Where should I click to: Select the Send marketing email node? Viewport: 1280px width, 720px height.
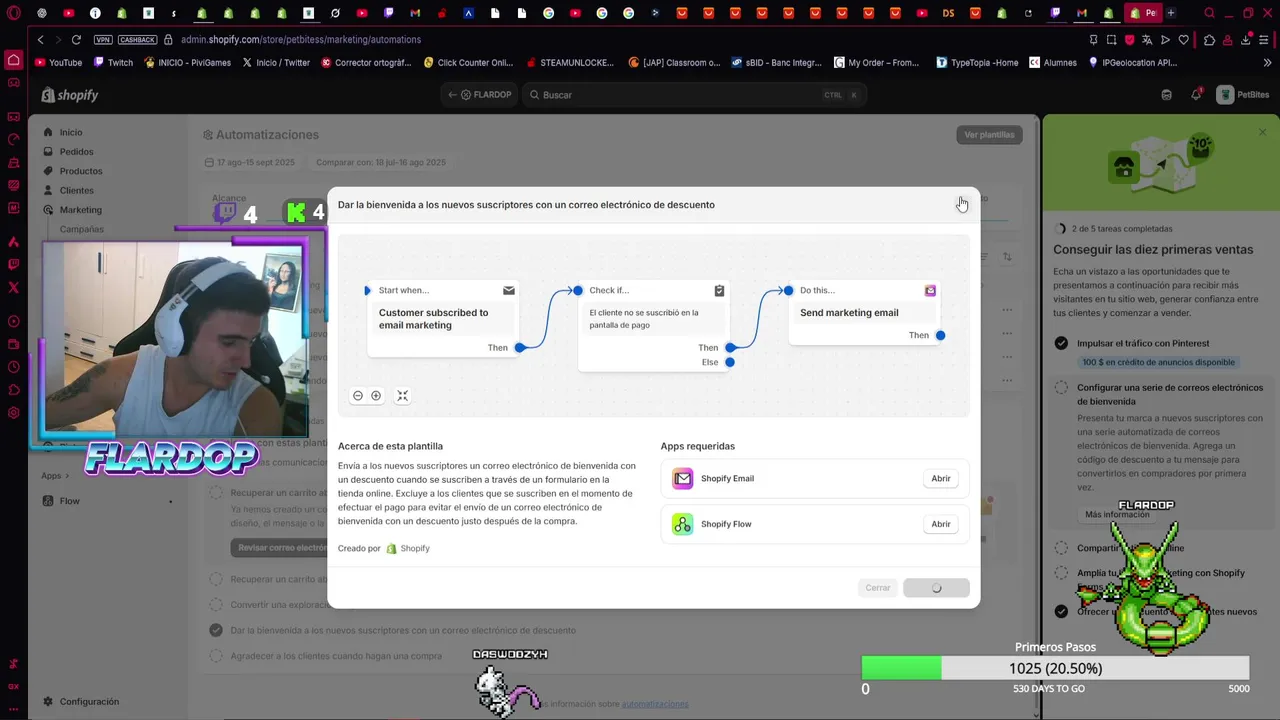[865, 313]
